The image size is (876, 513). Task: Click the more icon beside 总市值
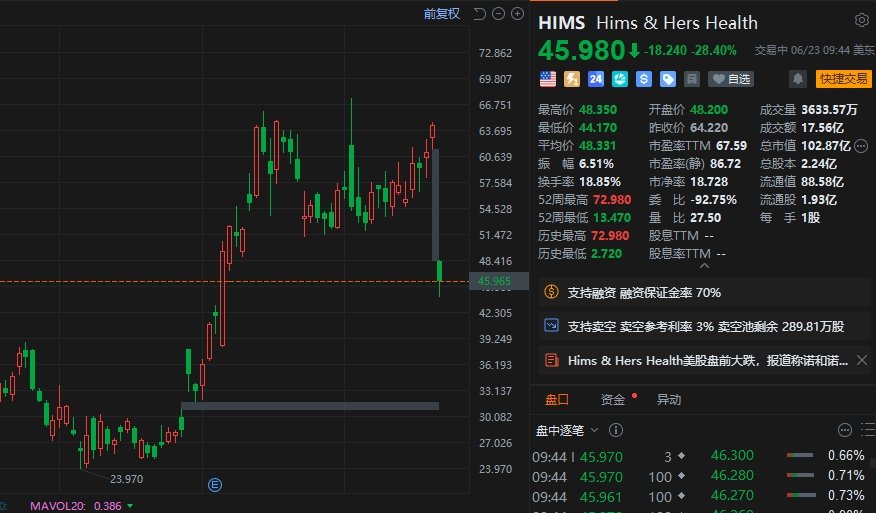861,146
